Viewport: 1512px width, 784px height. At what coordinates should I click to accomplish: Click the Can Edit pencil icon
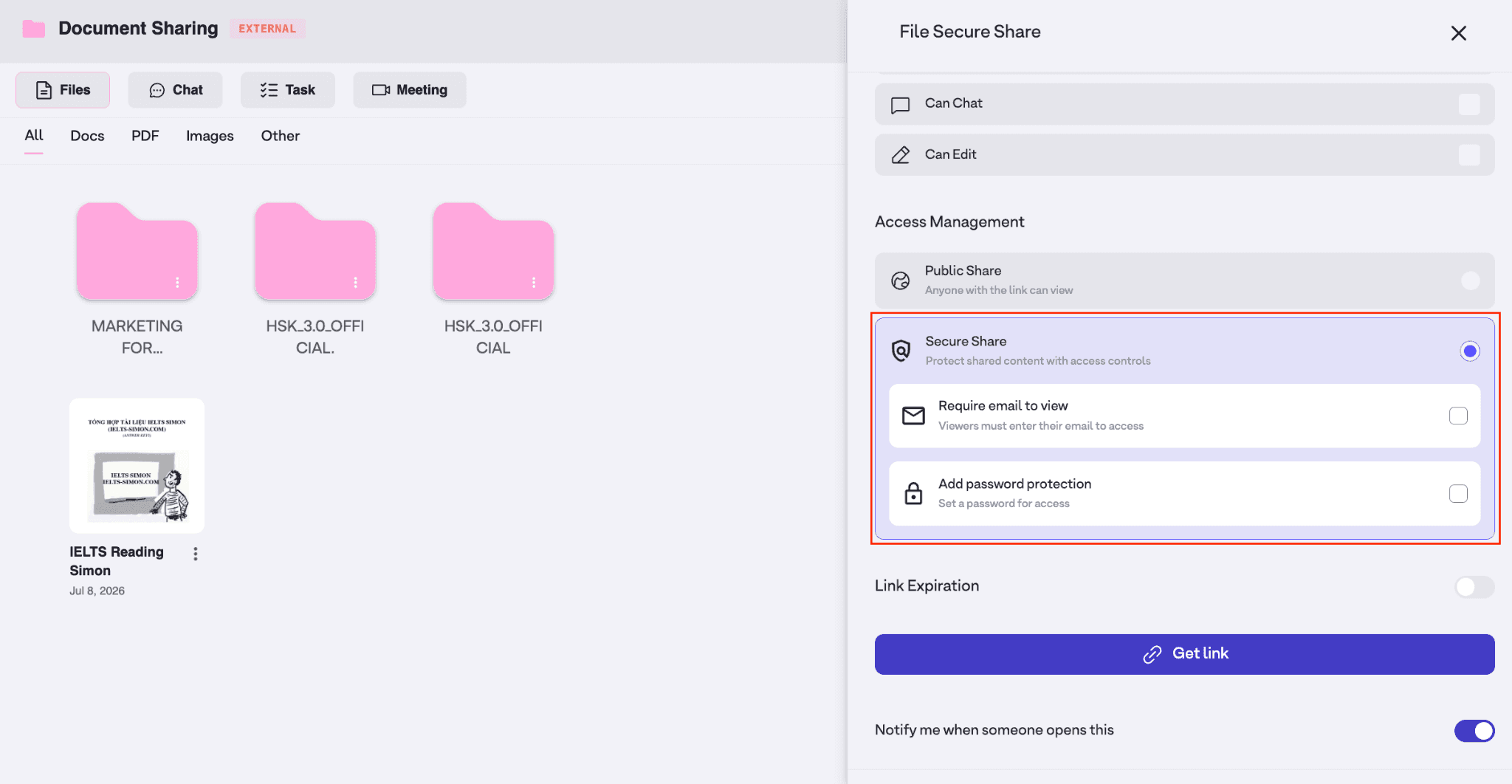click(900, 155)
